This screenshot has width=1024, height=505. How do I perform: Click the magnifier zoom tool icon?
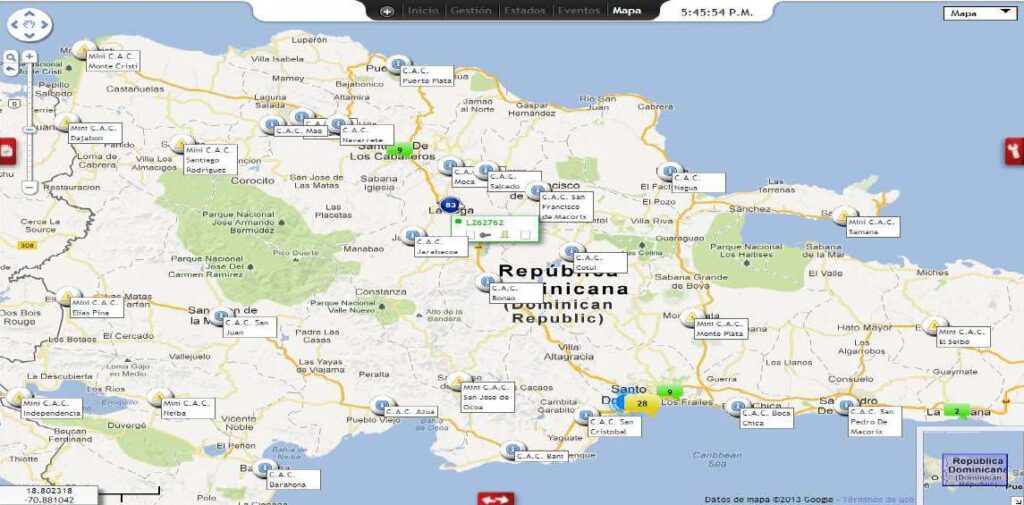(11, 57)
